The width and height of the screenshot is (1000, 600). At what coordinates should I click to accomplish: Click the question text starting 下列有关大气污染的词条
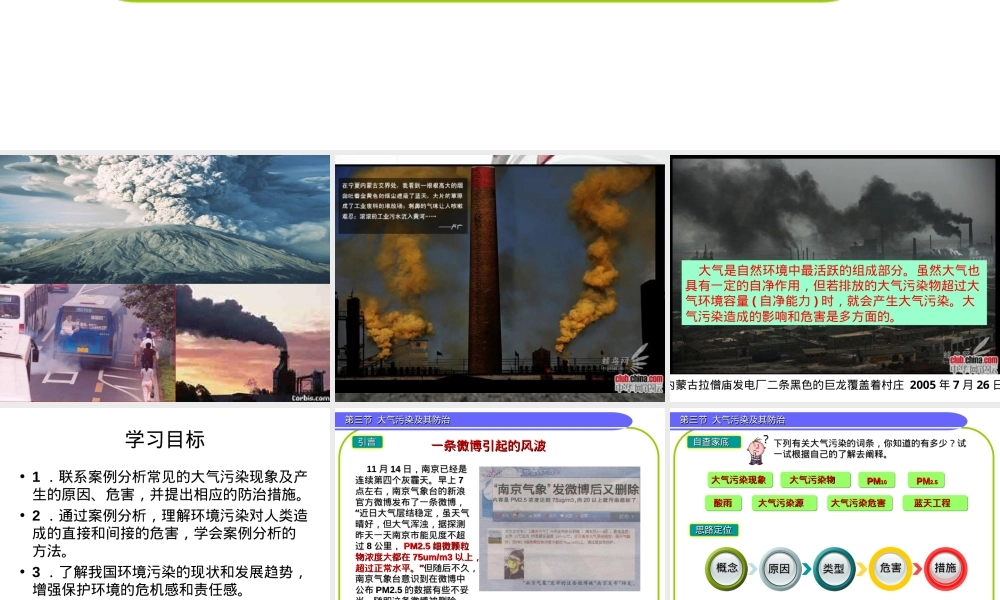(x=869, y=448)
